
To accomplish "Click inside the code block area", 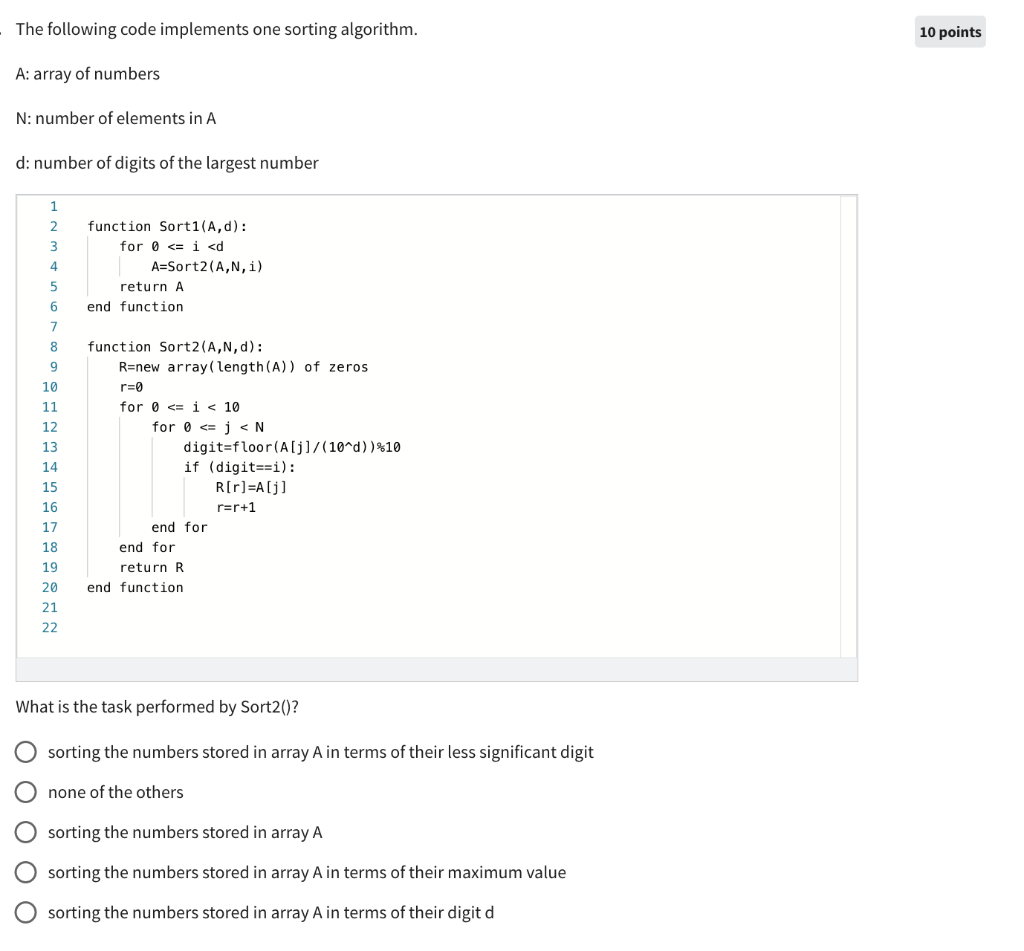I will pyautogui.click(x=450, y=400).
